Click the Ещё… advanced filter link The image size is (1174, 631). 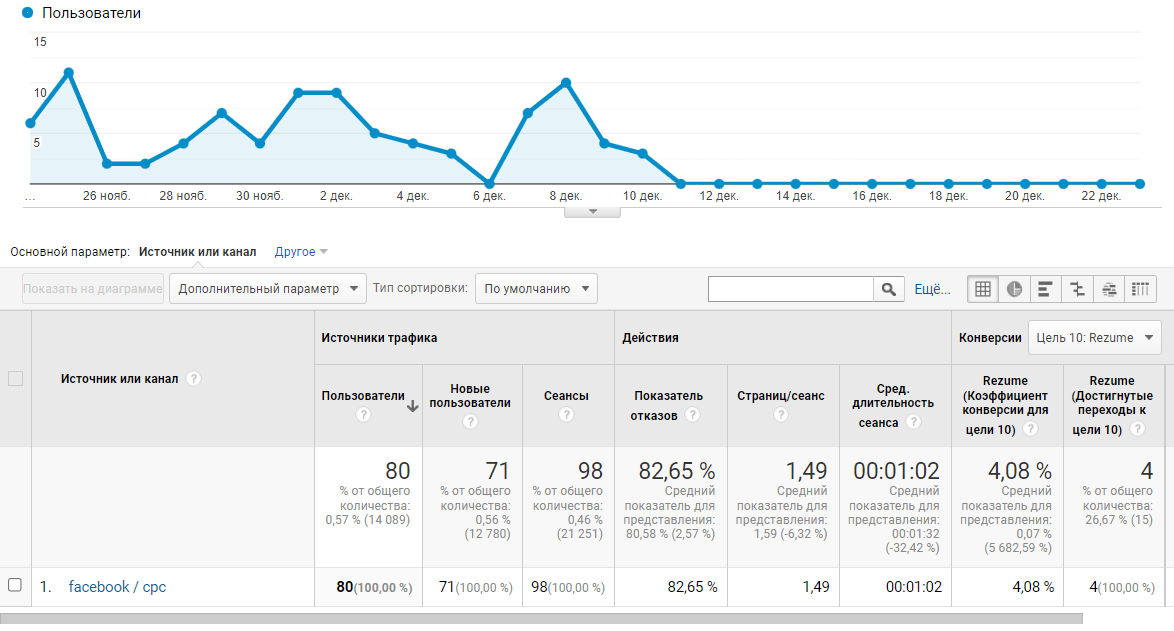tap(932, 289)
